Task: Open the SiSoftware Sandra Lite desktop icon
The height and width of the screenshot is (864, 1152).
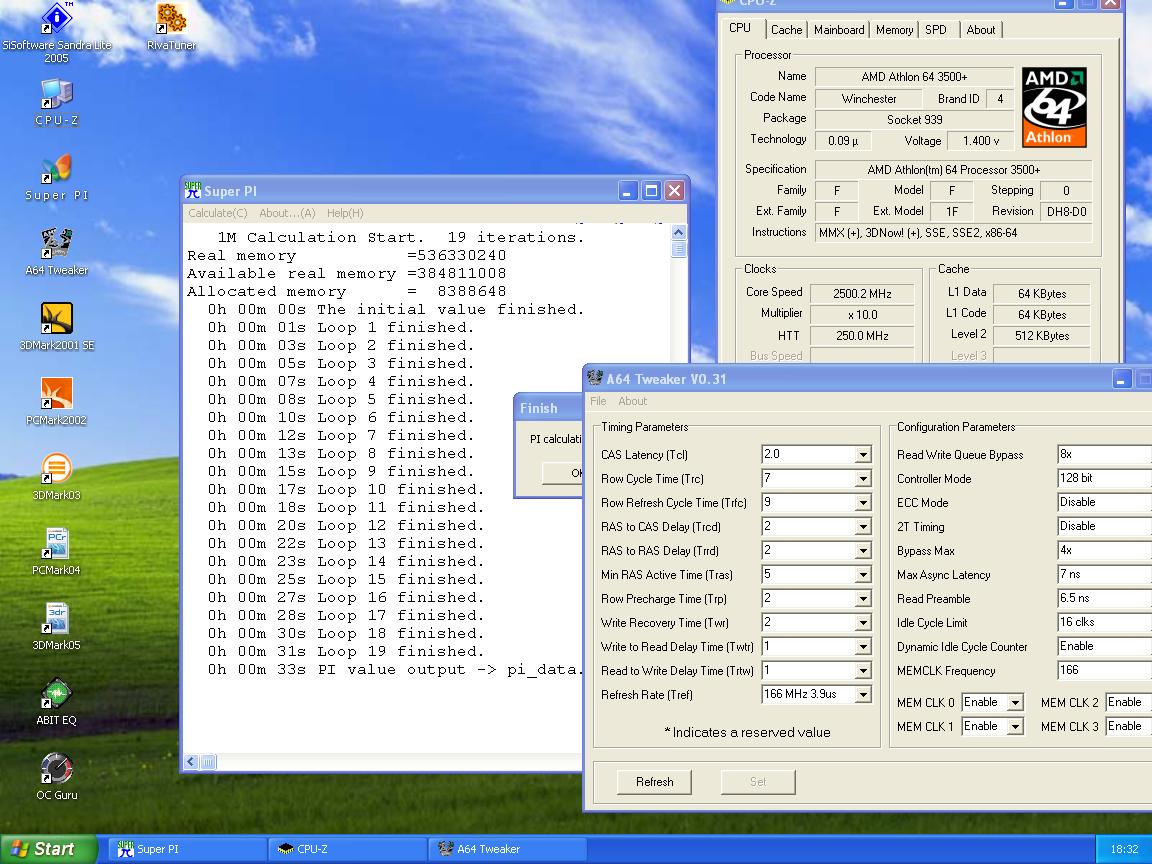Action: click(x=56, y=20)
